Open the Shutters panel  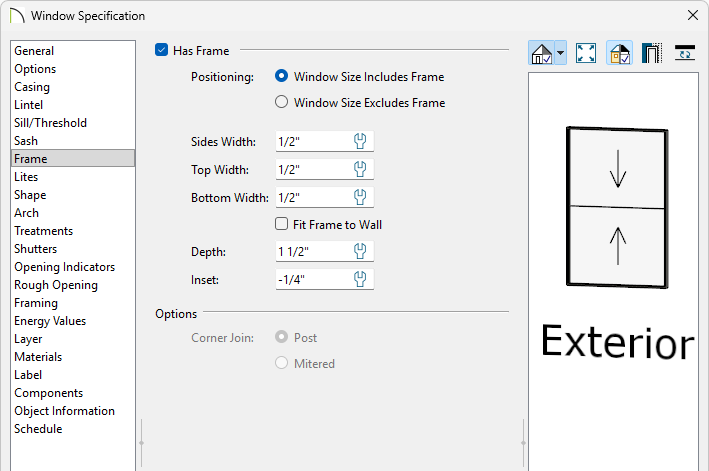tap(73, 249)
